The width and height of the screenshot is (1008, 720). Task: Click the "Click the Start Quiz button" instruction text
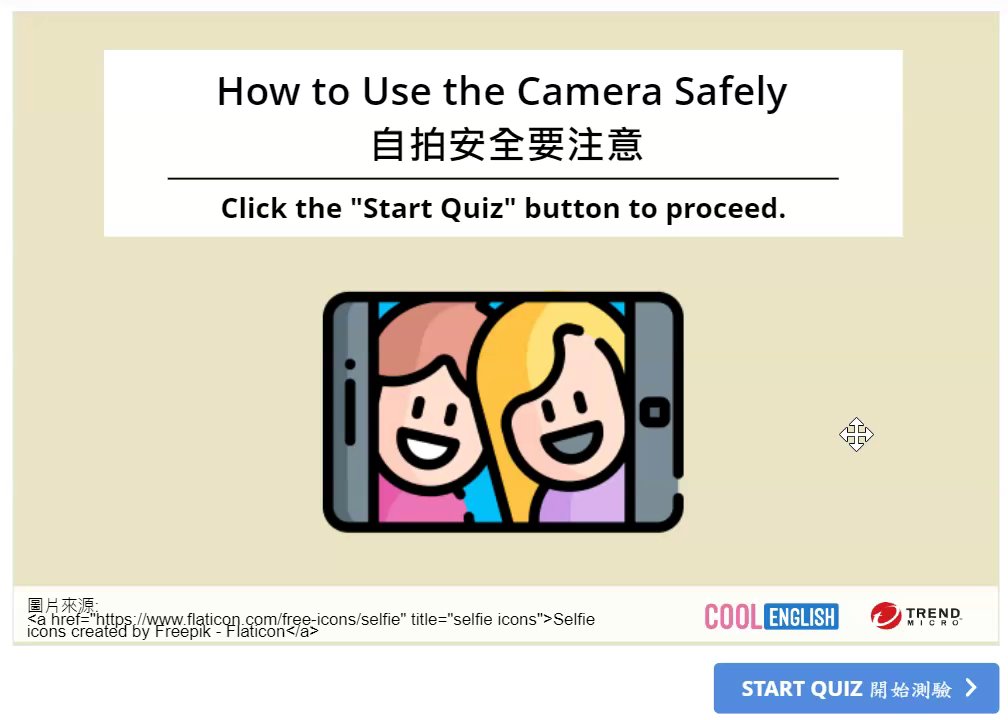click(503, 208)
